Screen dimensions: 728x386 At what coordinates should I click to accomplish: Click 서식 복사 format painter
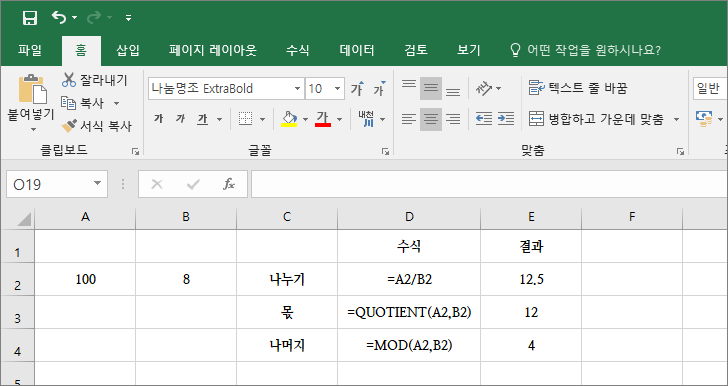[97, 125]
